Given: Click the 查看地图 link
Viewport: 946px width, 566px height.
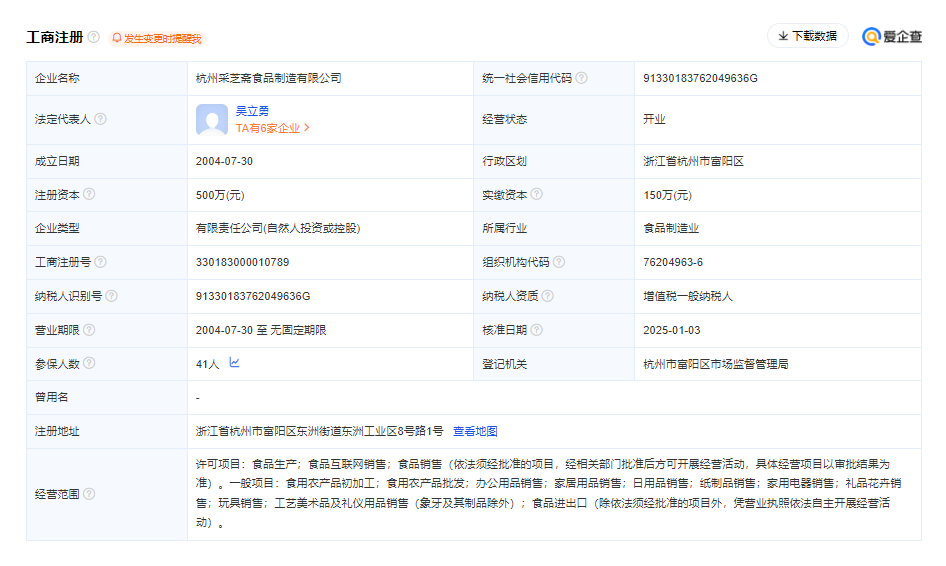Looking at the screenshot, I should click(475, 431).
